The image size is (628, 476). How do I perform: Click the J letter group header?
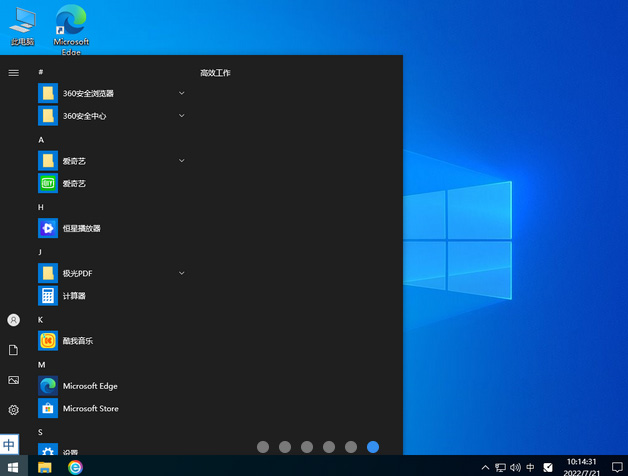pos(40,252)
